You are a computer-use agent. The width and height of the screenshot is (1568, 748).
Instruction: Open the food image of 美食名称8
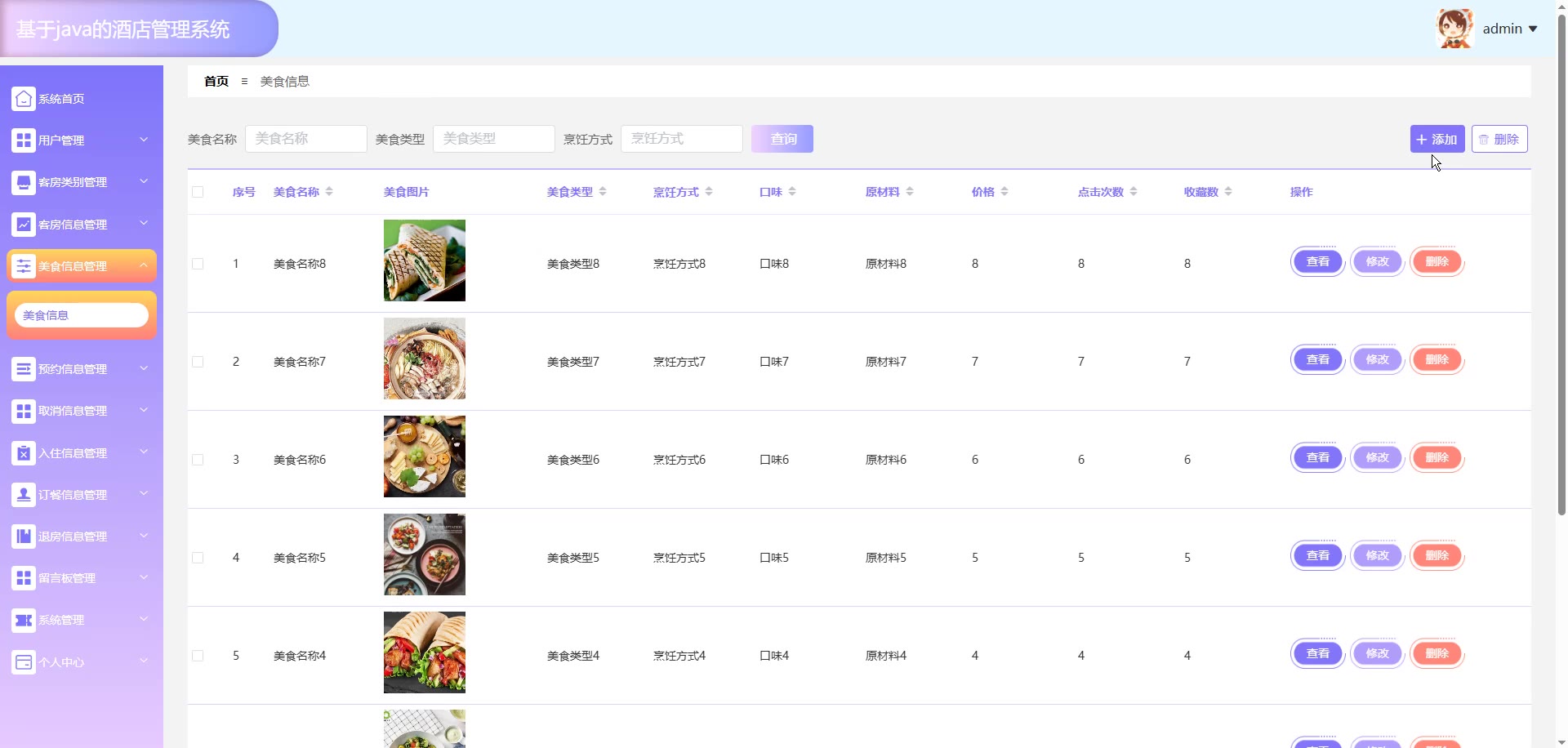[x=425, y=260]
